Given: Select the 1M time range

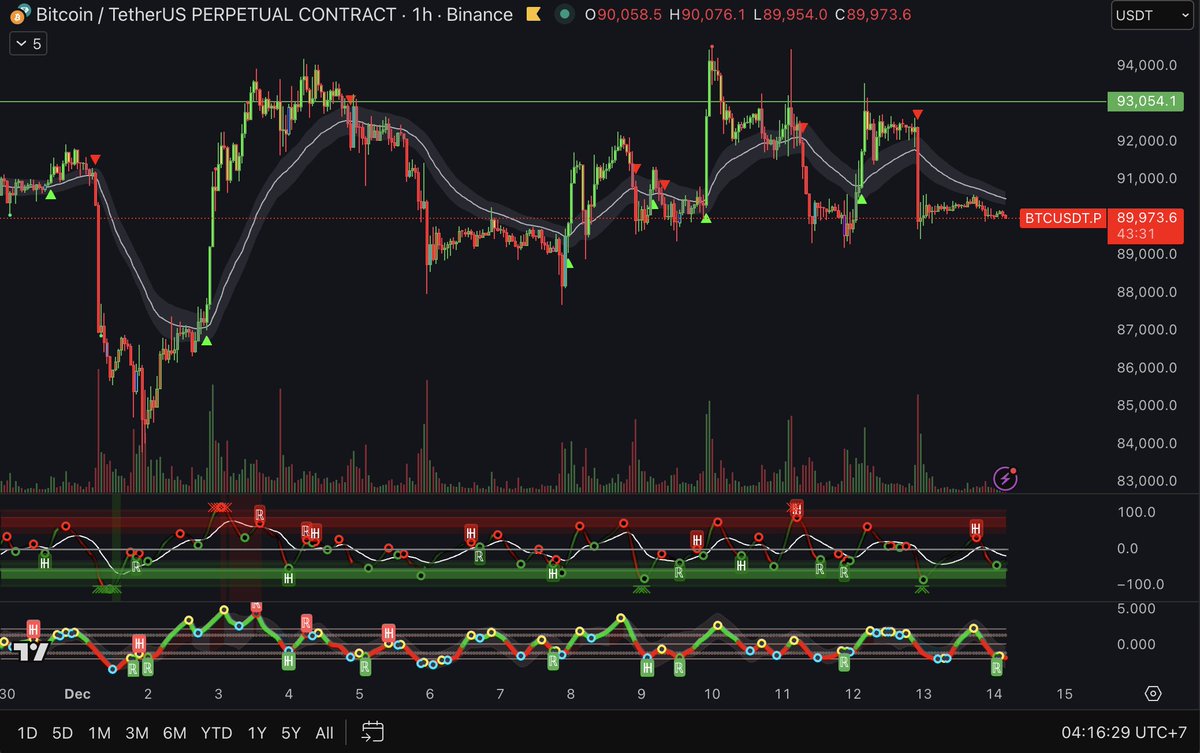Looking at the screenshot, I should tap(99, 733).
